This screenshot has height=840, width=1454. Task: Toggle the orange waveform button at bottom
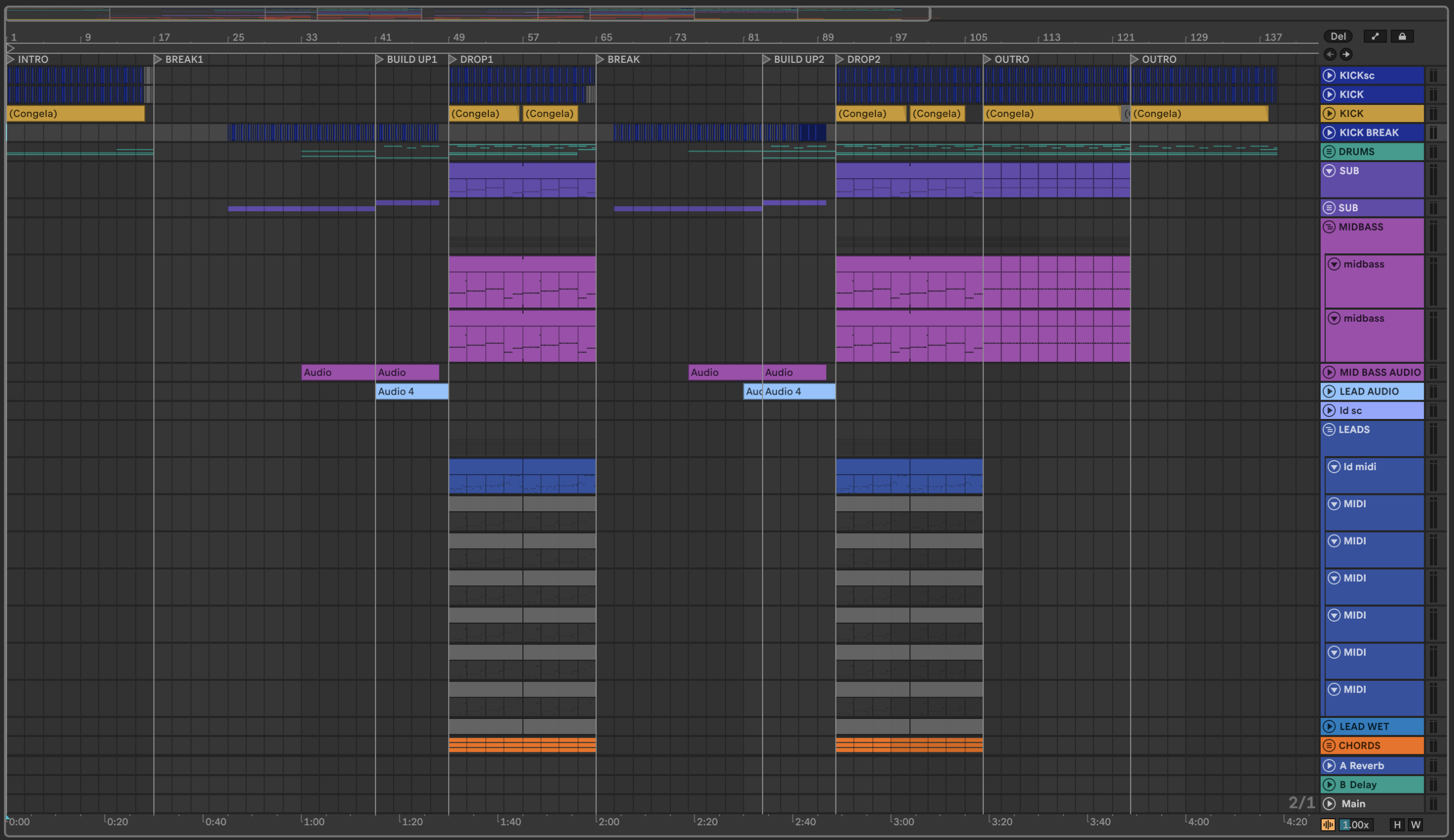point(1328,825)
